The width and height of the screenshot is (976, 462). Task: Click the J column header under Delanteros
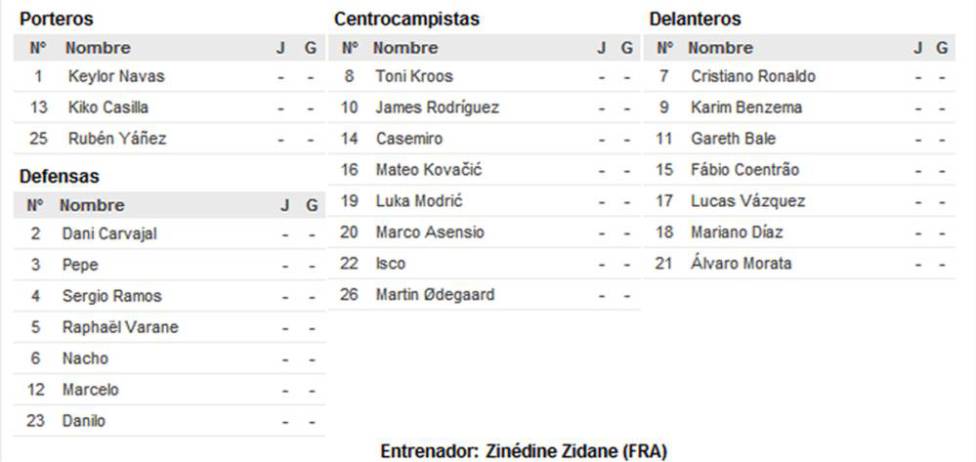pos(918,48)
